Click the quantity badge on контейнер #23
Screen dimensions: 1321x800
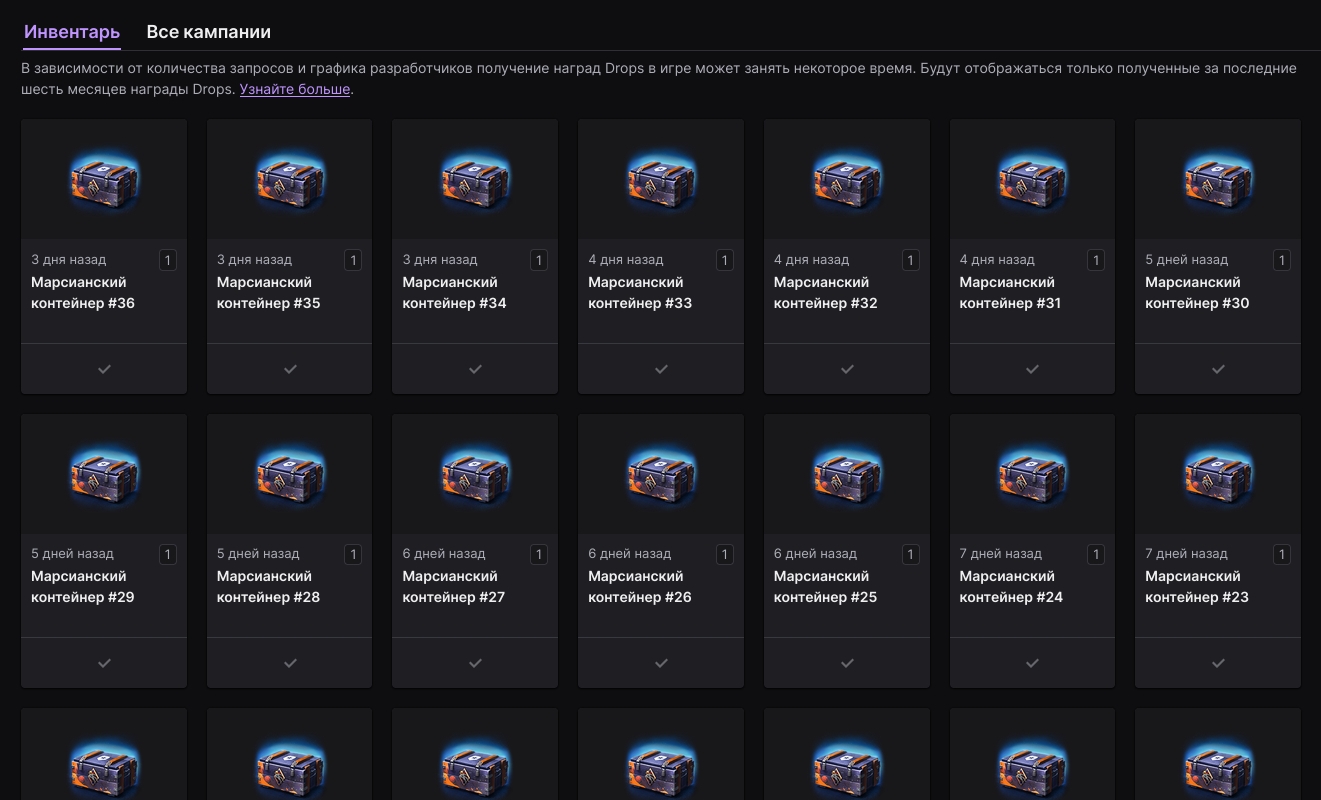pos(1282,554)
